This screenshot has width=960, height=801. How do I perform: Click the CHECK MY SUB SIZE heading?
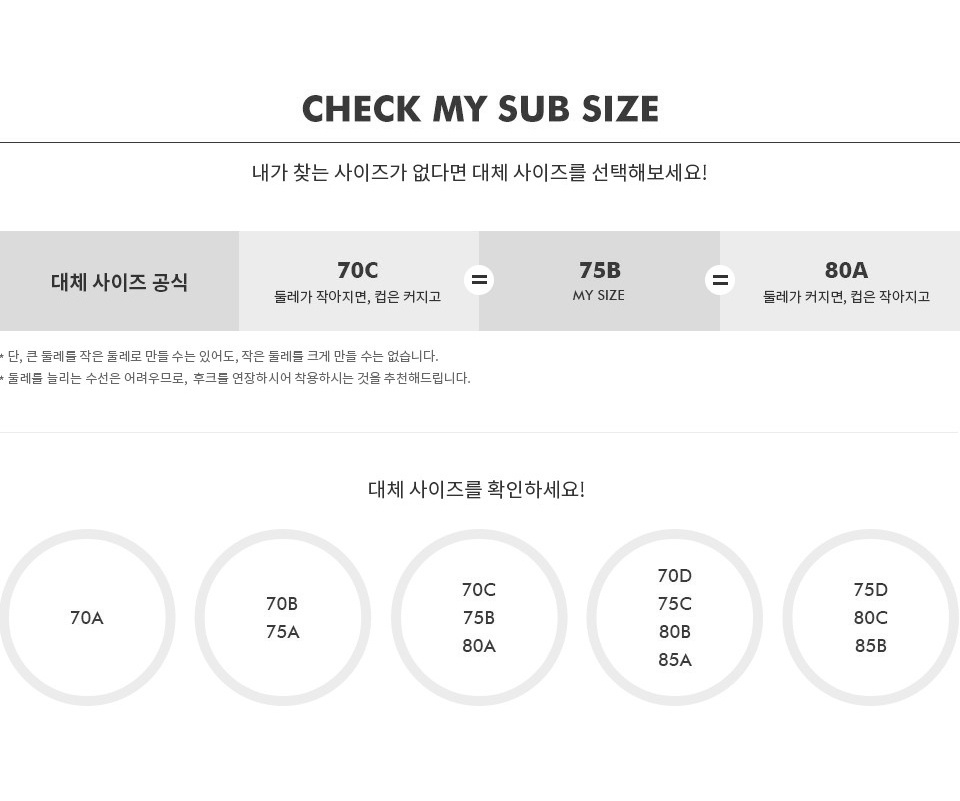(x=480, y=109)
